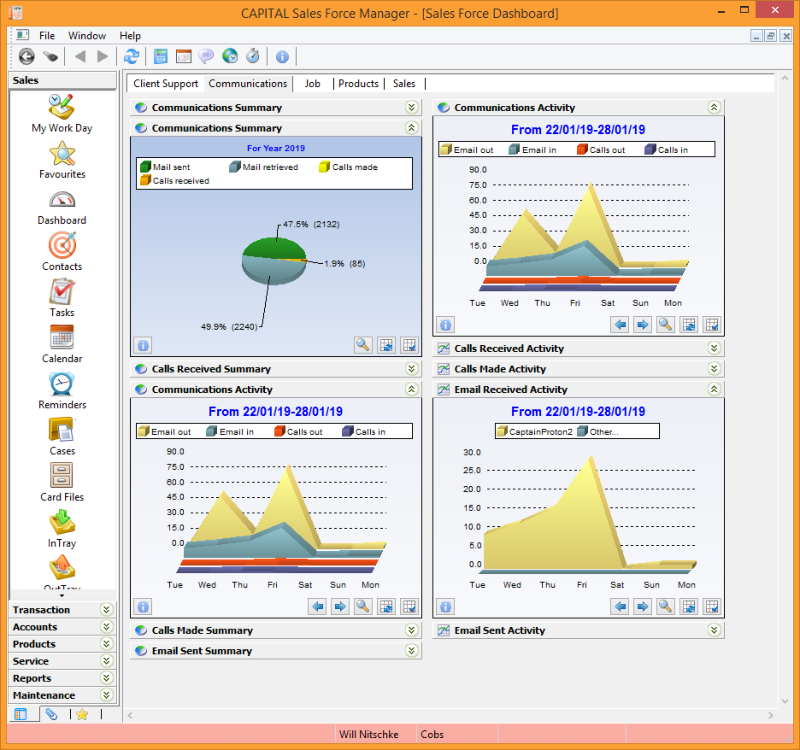This screenshot has height=750, width=800.
Task: Click the info button in Email Received Activity
Action: click(445, 607)
